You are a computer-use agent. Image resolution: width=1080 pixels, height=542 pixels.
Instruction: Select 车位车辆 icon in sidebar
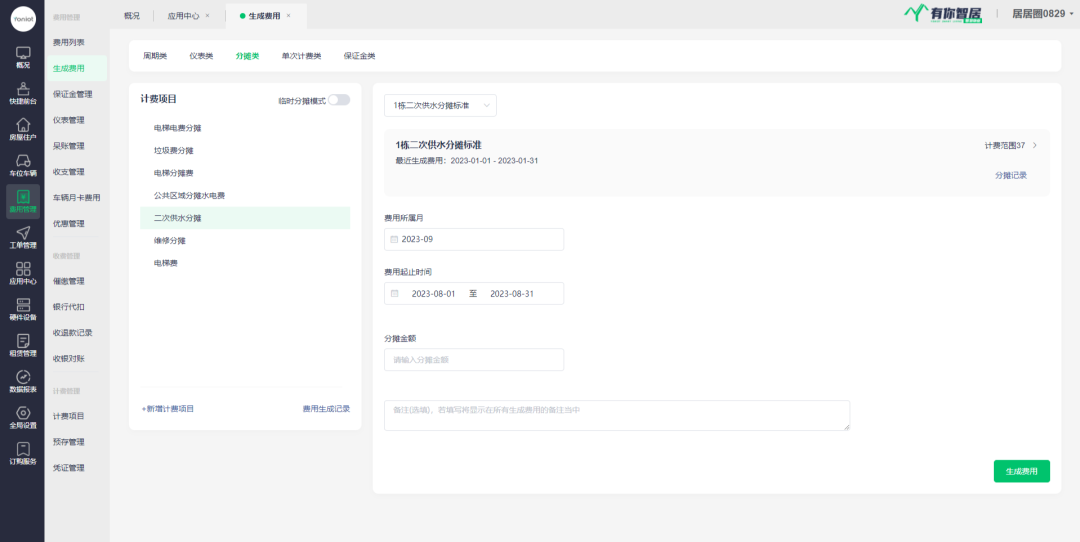23,163
